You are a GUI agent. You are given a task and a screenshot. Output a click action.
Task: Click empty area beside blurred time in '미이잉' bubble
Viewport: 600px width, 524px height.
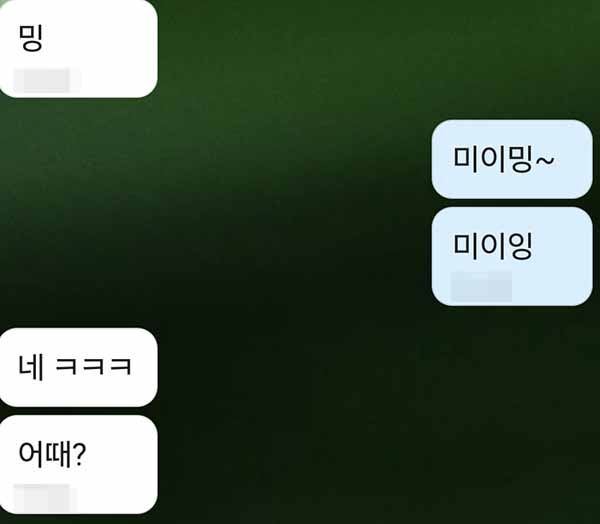[551, 286]
